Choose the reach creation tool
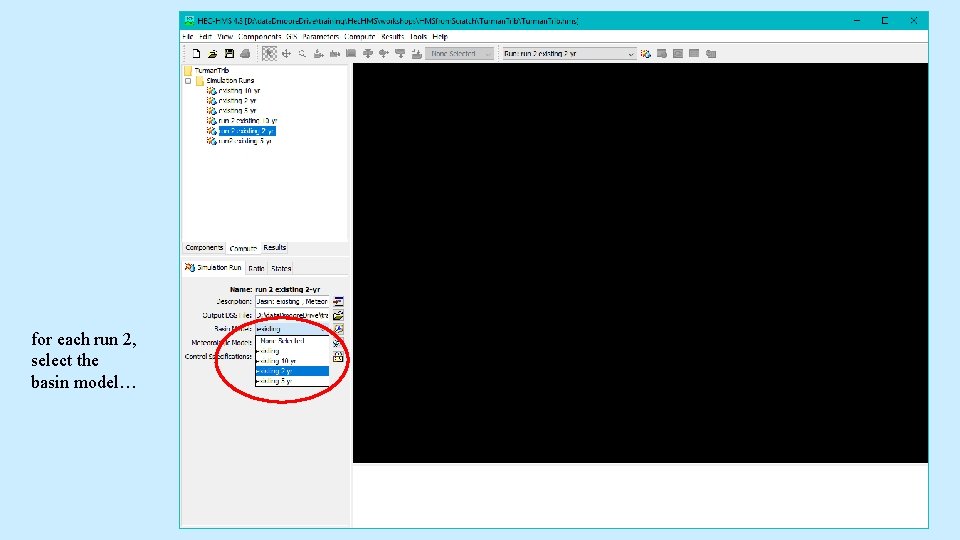960x540 pixels. click(x=335, y=54)
